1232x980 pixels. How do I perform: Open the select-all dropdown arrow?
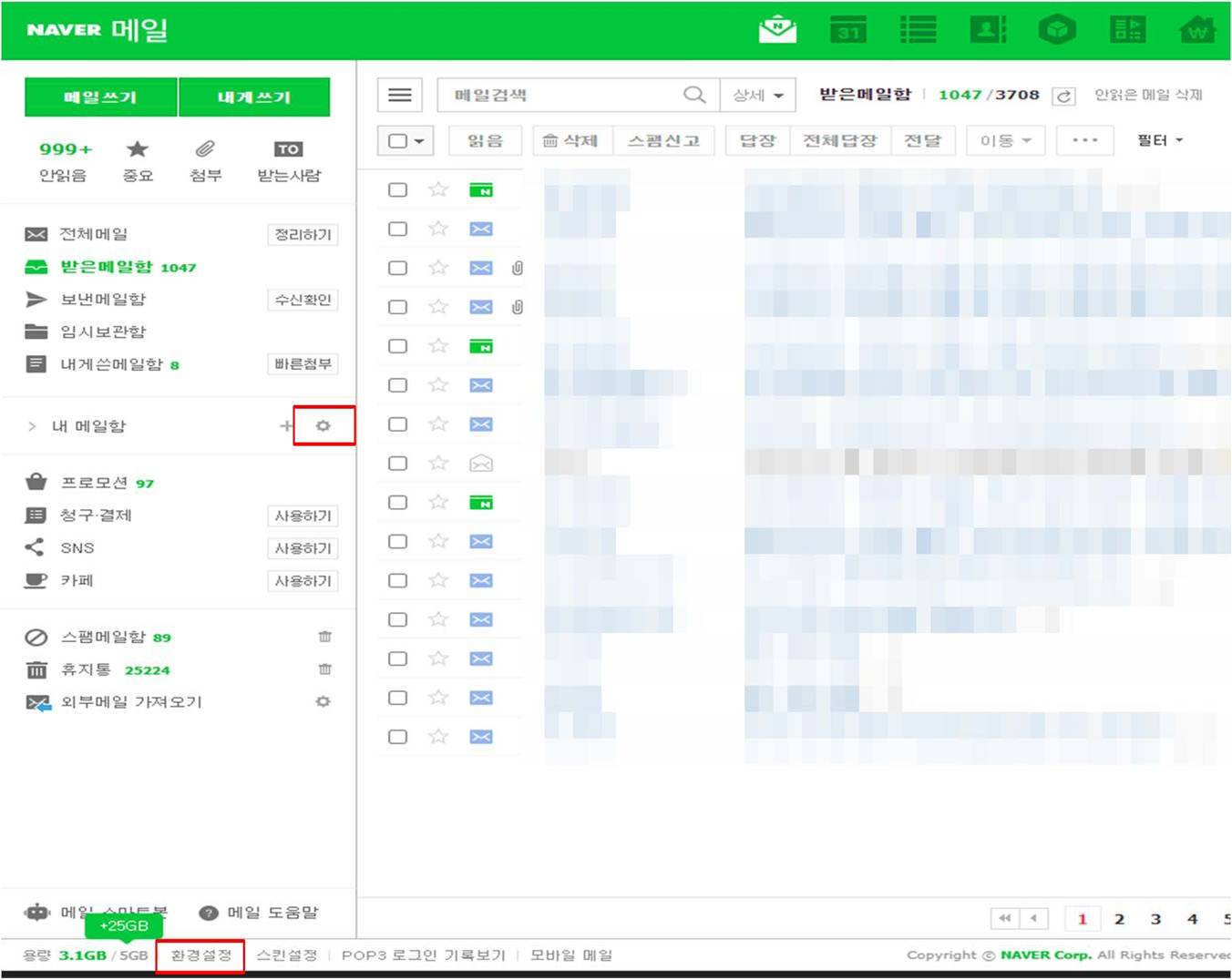pos(419,141)
